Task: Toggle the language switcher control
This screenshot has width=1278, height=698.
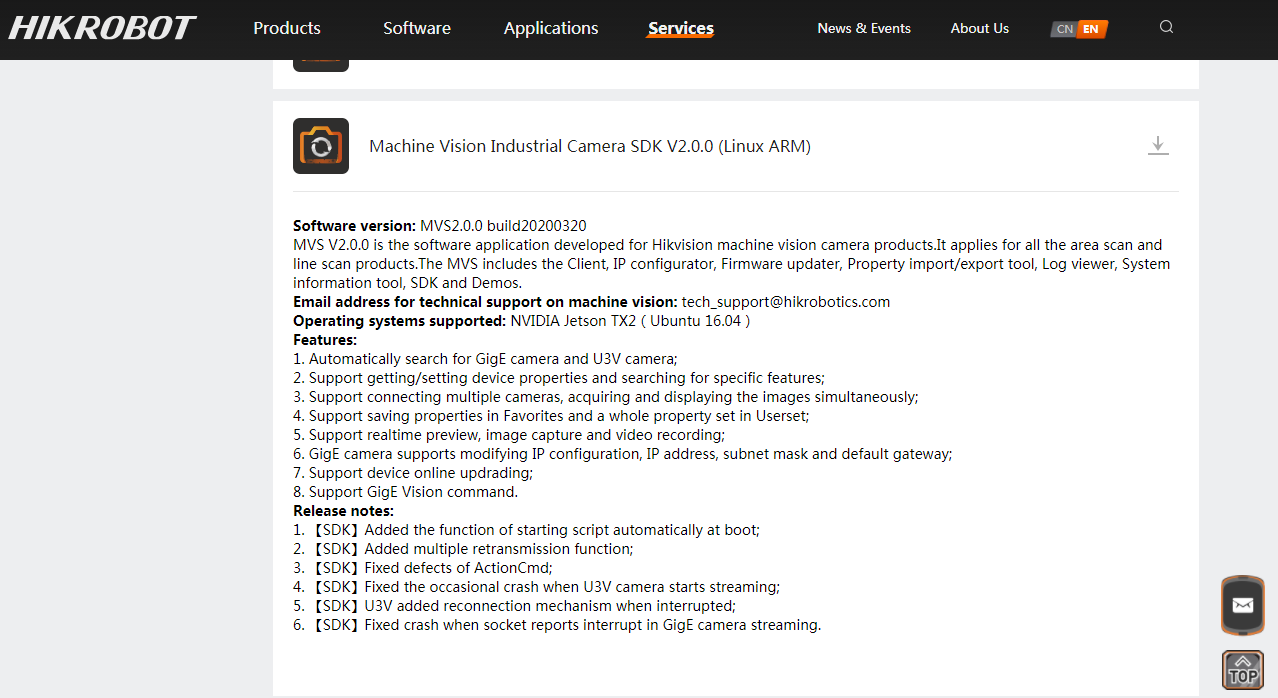Action: 1078,29
